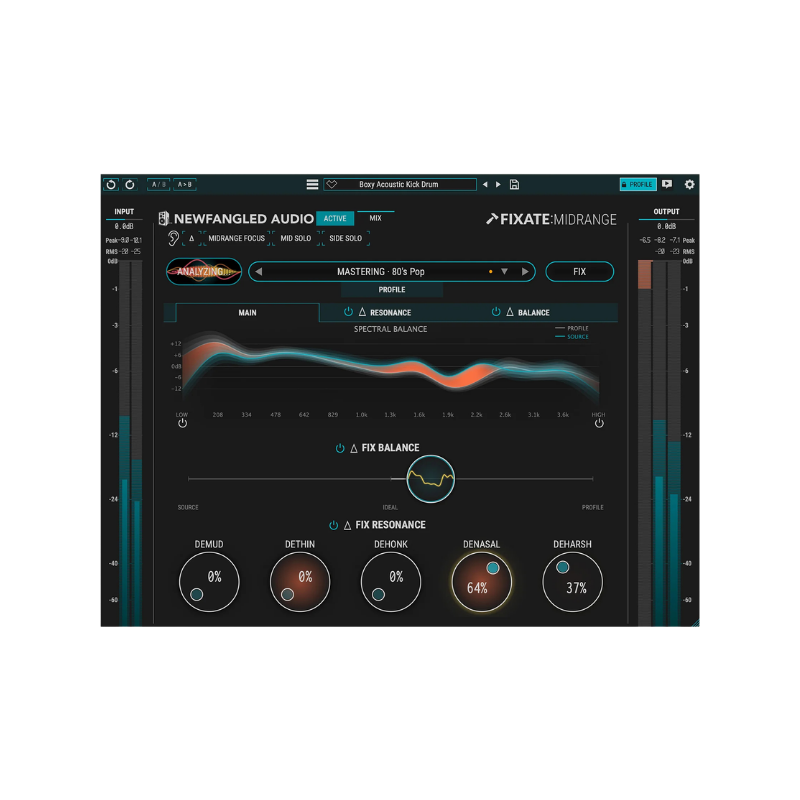Viewport: 800px width, 800px height.
Task: Select next profile with the right arrow
Action: click(x=525, y=271)
